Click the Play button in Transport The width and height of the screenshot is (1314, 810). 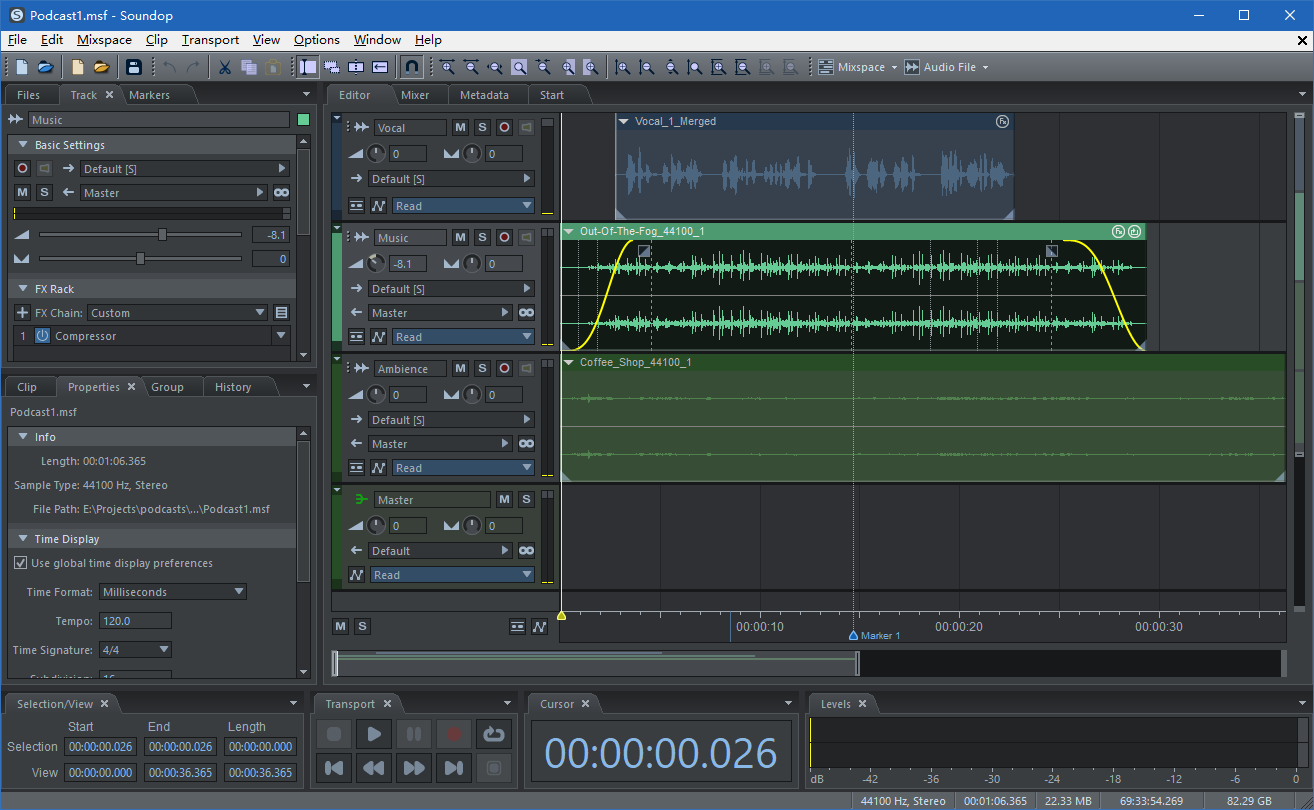(373, 734)
